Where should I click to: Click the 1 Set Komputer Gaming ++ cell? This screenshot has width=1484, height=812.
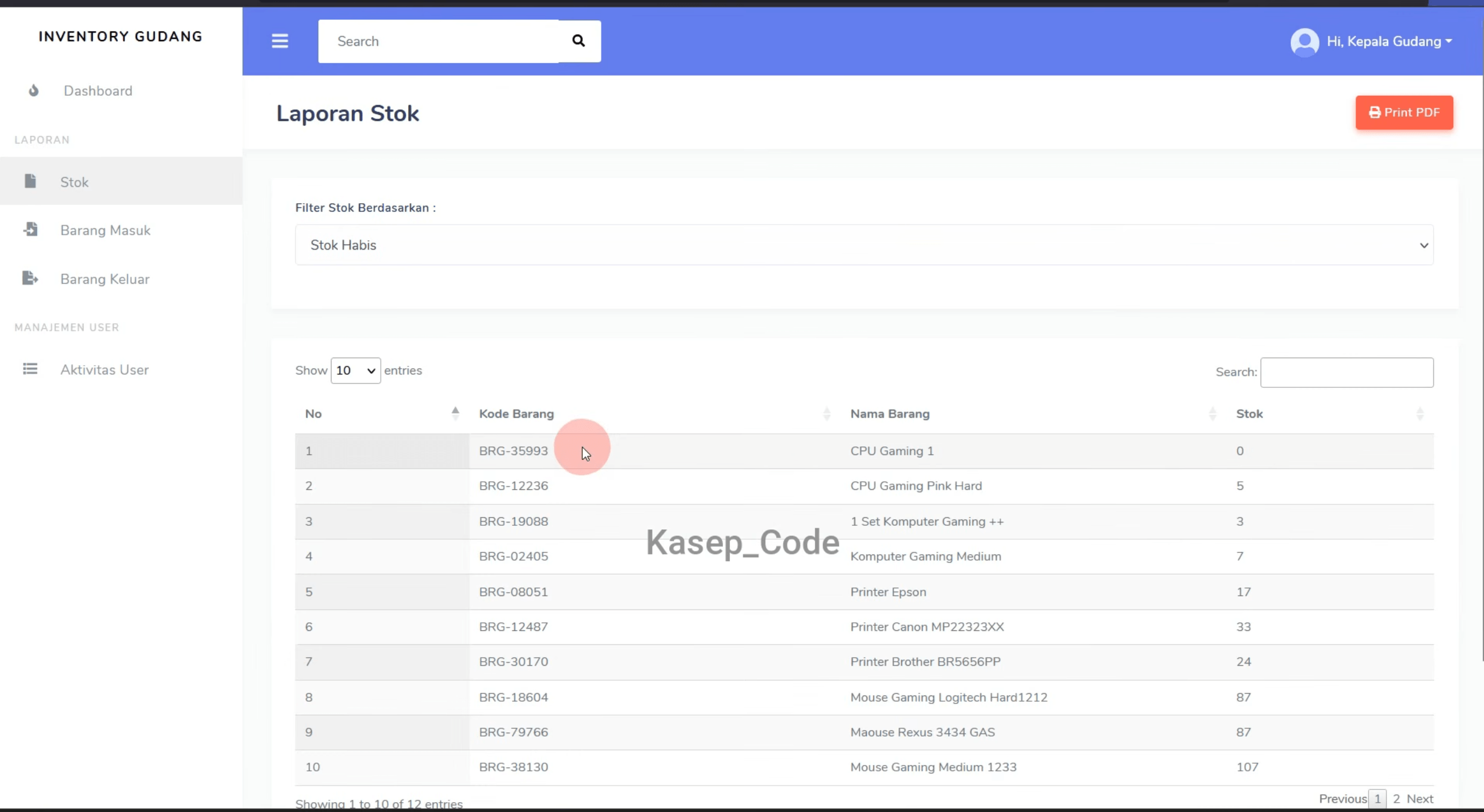click(x=927, y=521)
